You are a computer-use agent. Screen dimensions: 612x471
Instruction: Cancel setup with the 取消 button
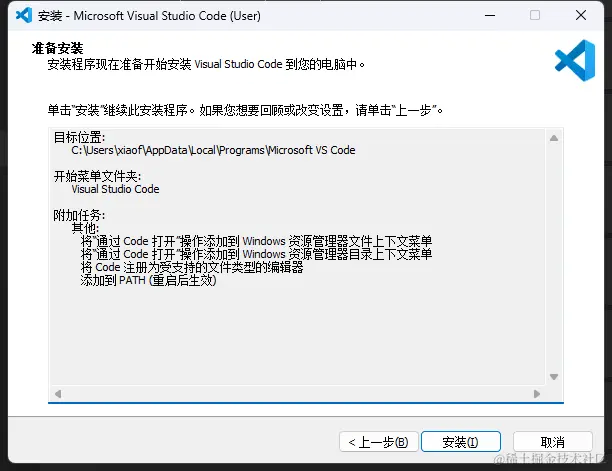[553, 442]
